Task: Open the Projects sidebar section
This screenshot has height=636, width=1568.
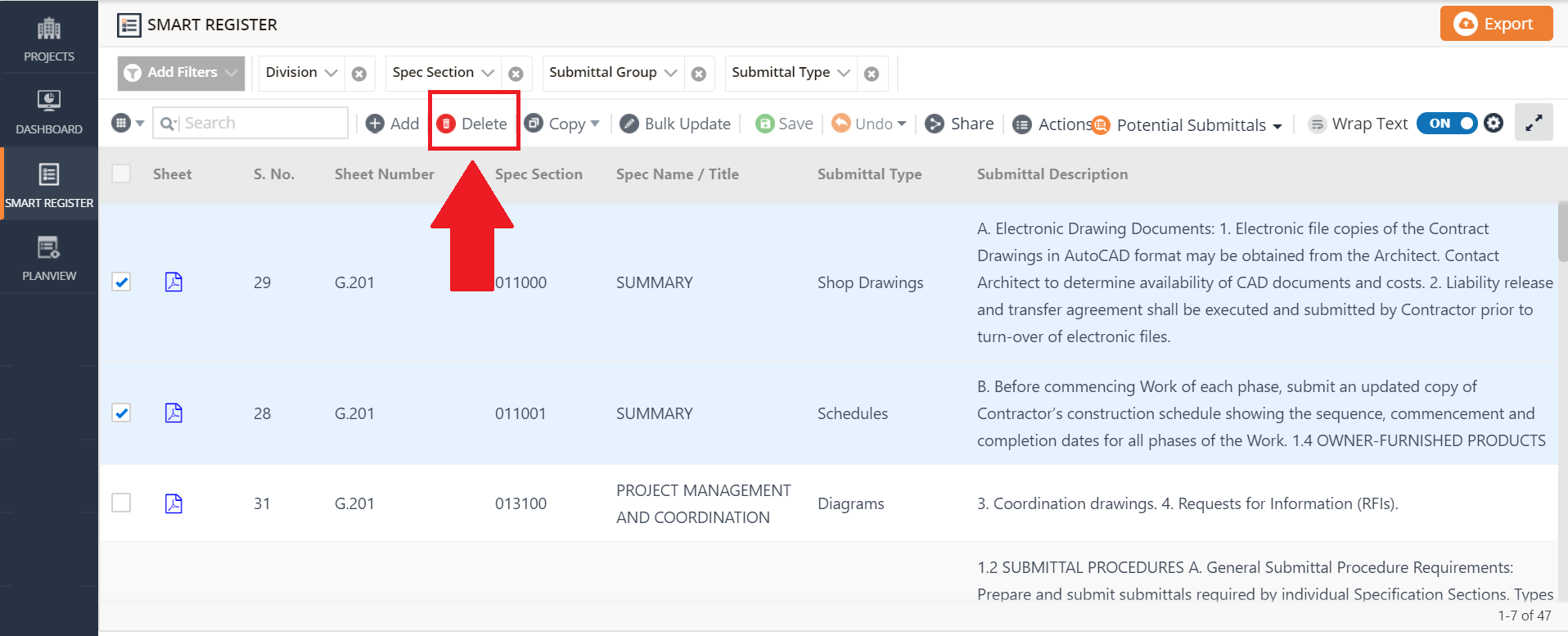Action: [49, 38]
